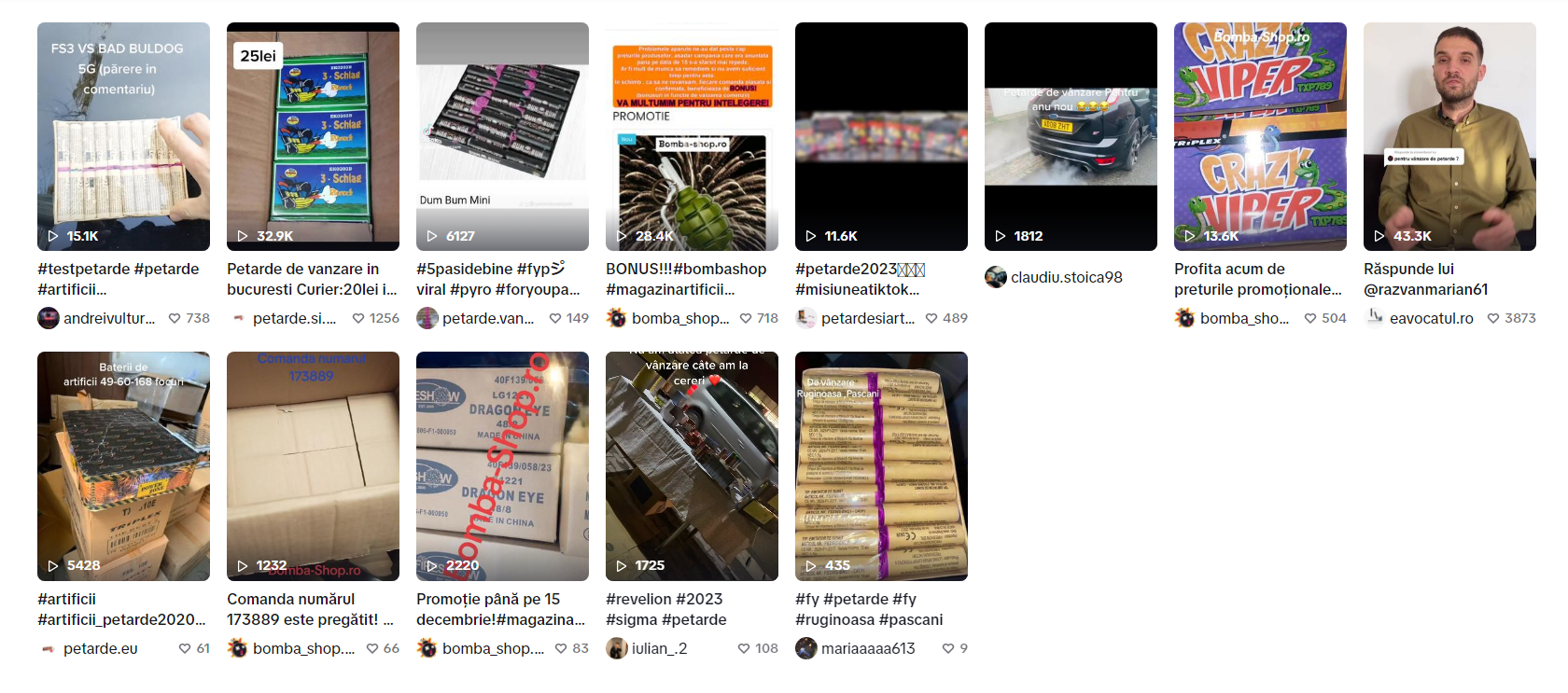The image size is (1568, 693).
Task: Click the play icon showing 43.3K views
Action: click(x=1379, y=236)
